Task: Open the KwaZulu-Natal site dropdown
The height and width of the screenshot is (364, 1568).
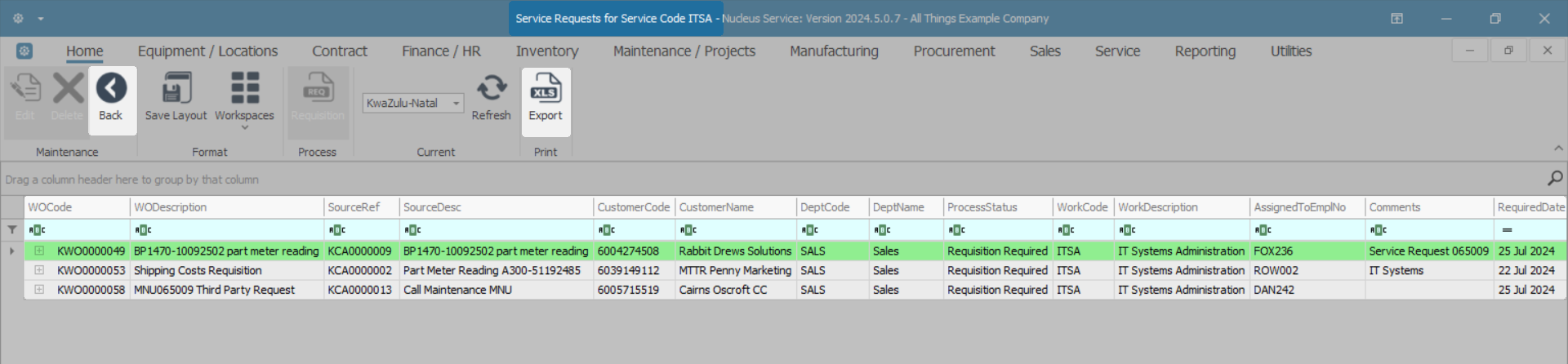Action: tap(456, 104)
